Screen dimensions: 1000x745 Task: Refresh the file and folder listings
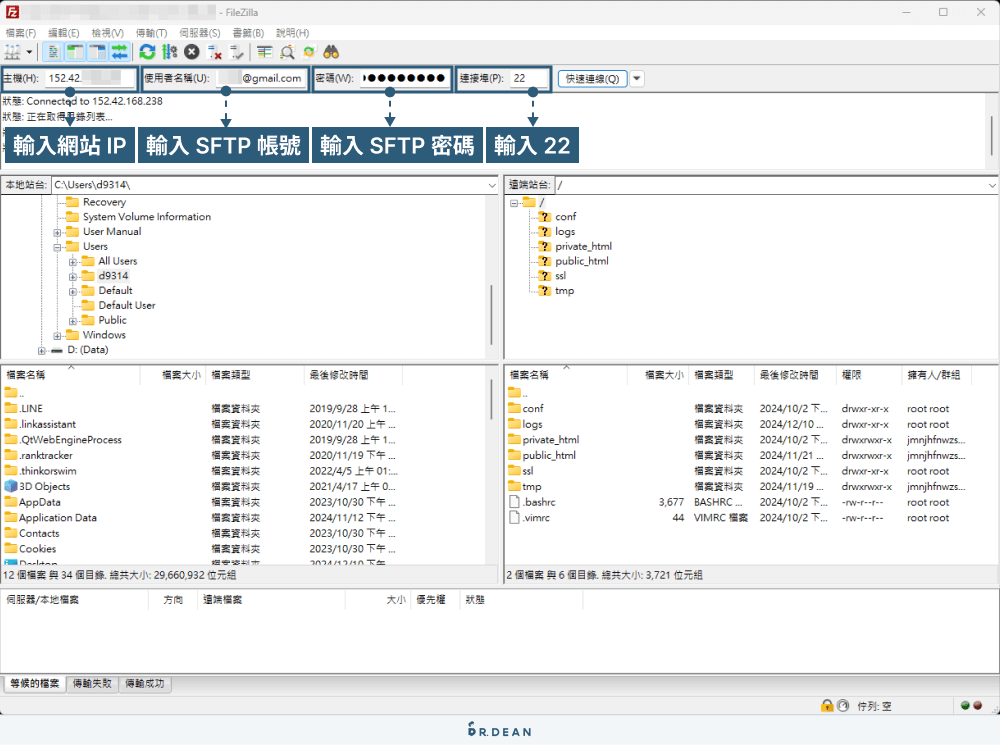[147, 50]
